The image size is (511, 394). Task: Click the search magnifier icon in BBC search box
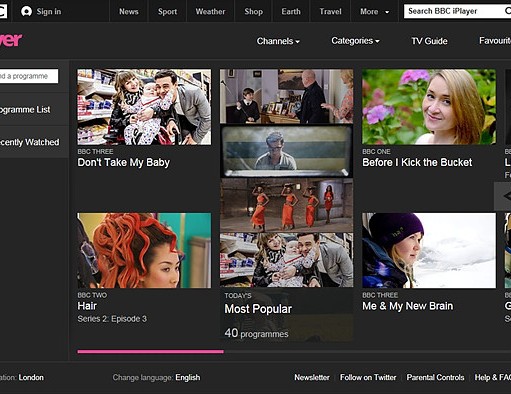(508, 11)
